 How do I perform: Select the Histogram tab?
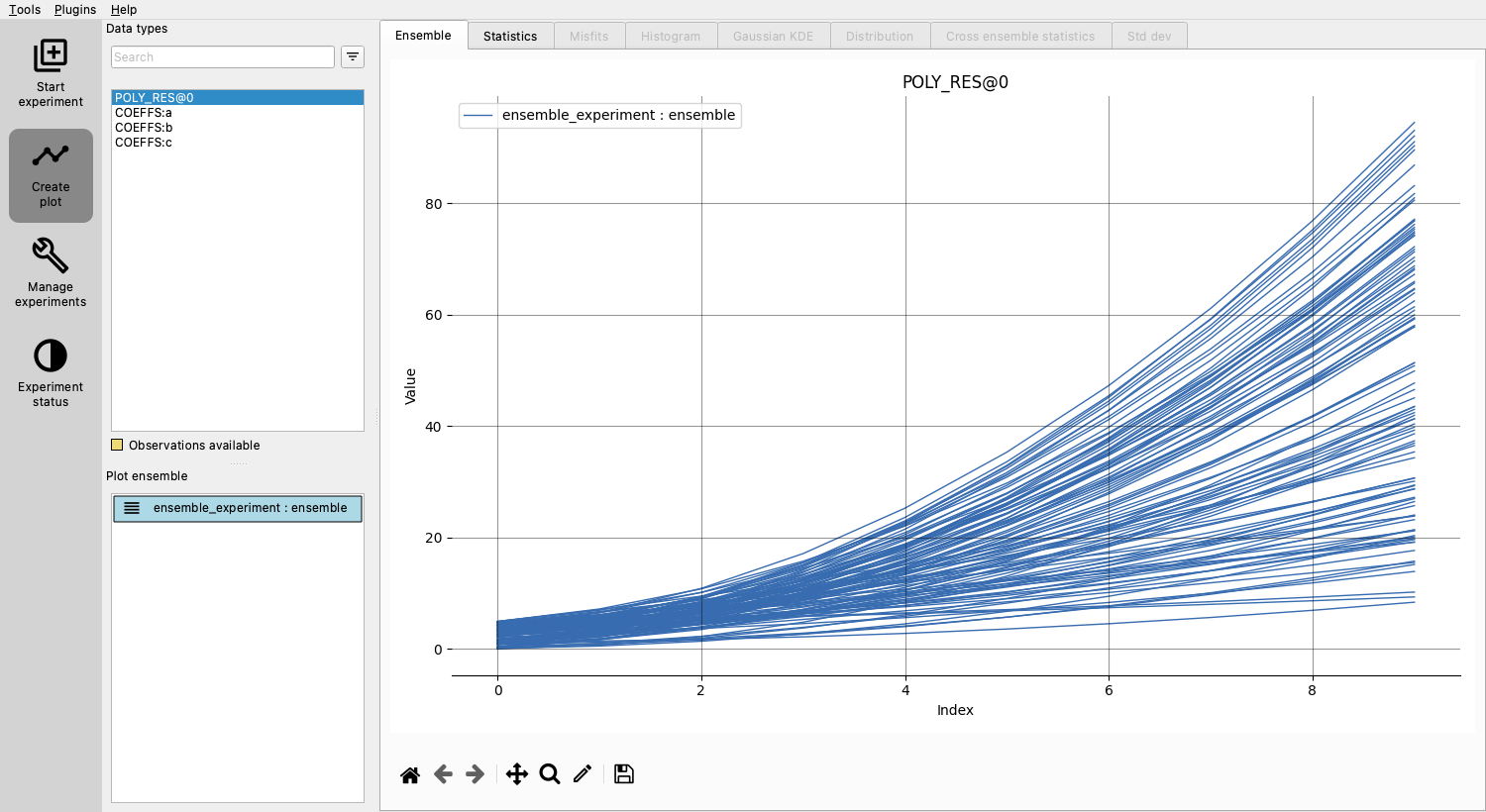[x=671, y=37]
